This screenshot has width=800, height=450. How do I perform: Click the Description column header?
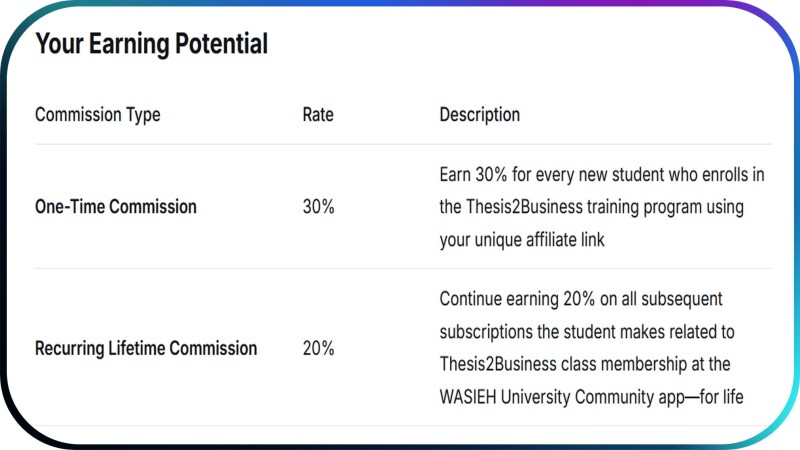point(480,115)
